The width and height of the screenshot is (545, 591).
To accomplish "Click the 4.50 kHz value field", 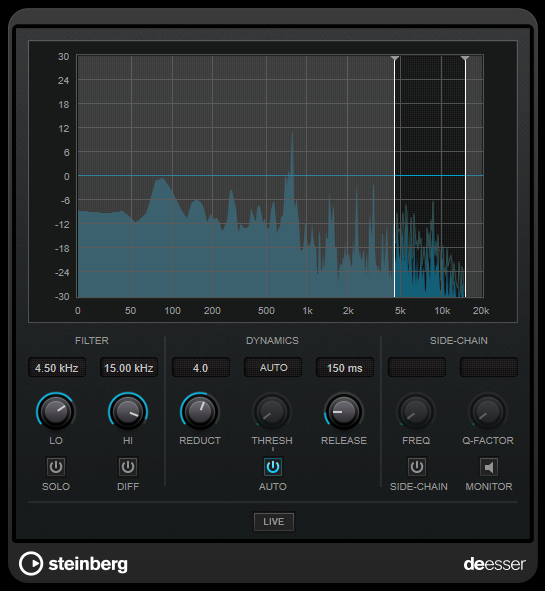I will coord(57,367).
